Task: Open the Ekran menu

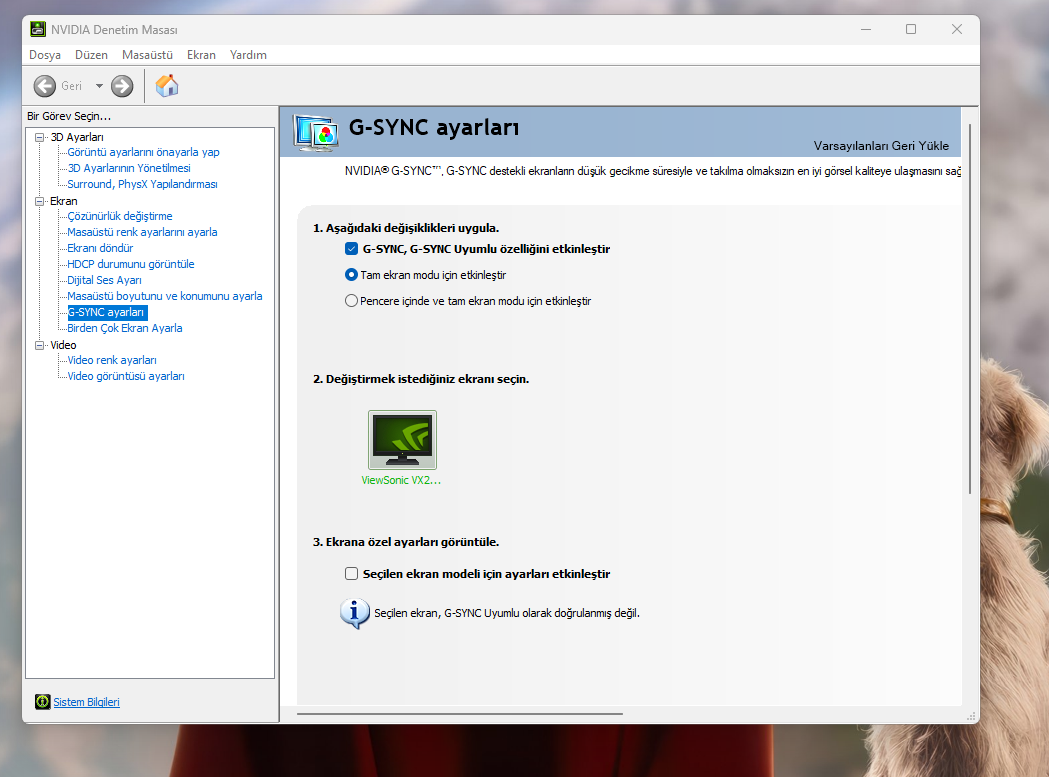Action: (x=201, y=55)
